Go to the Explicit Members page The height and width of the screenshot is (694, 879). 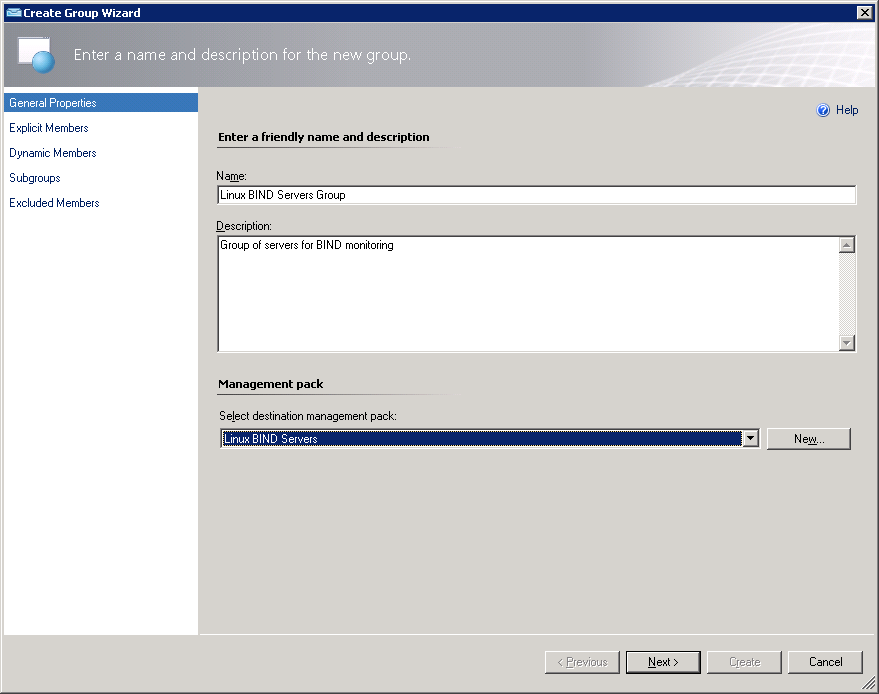[49, 128]
